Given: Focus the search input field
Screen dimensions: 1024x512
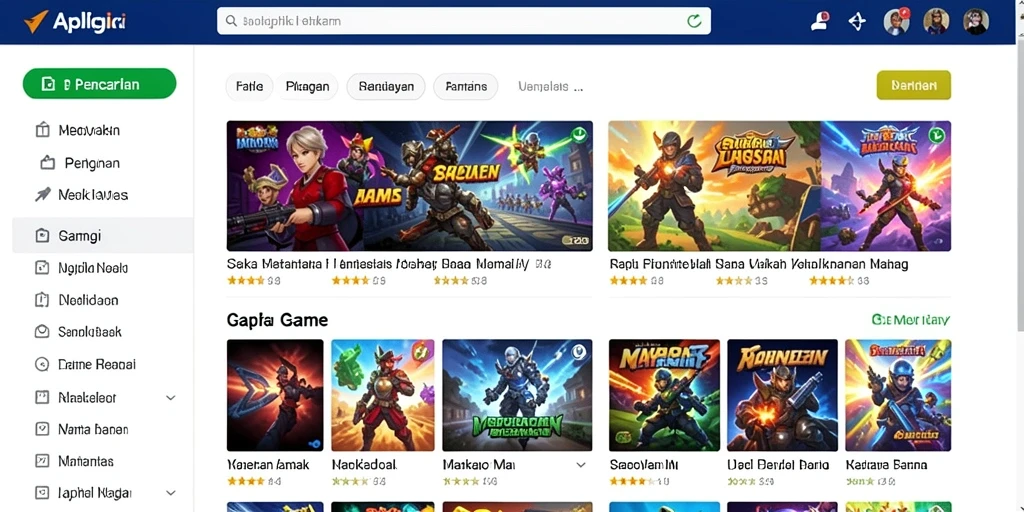Looking at the screenshot, I should point(464,21).
